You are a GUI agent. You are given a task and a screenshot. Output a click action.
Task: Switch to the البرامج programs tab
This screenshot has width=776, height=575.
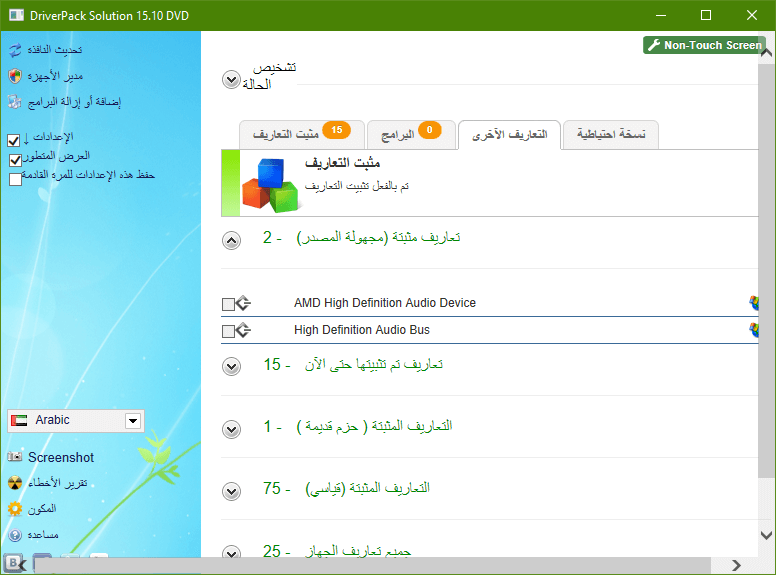coord(411,135)
